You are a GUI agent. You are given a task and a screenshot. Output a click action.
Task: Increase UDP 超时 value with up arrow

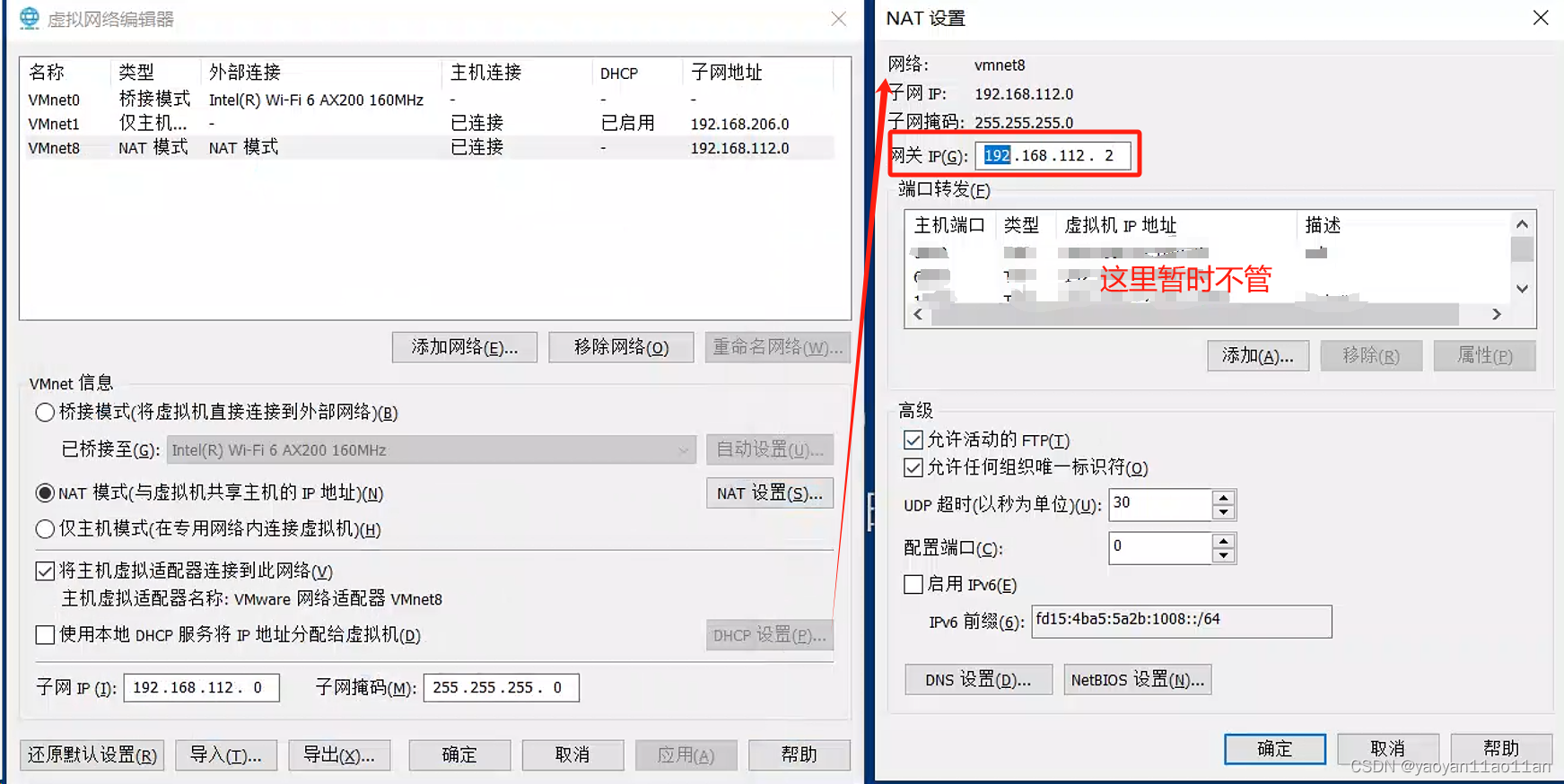pyautogui.click(x=1223, y=497)
